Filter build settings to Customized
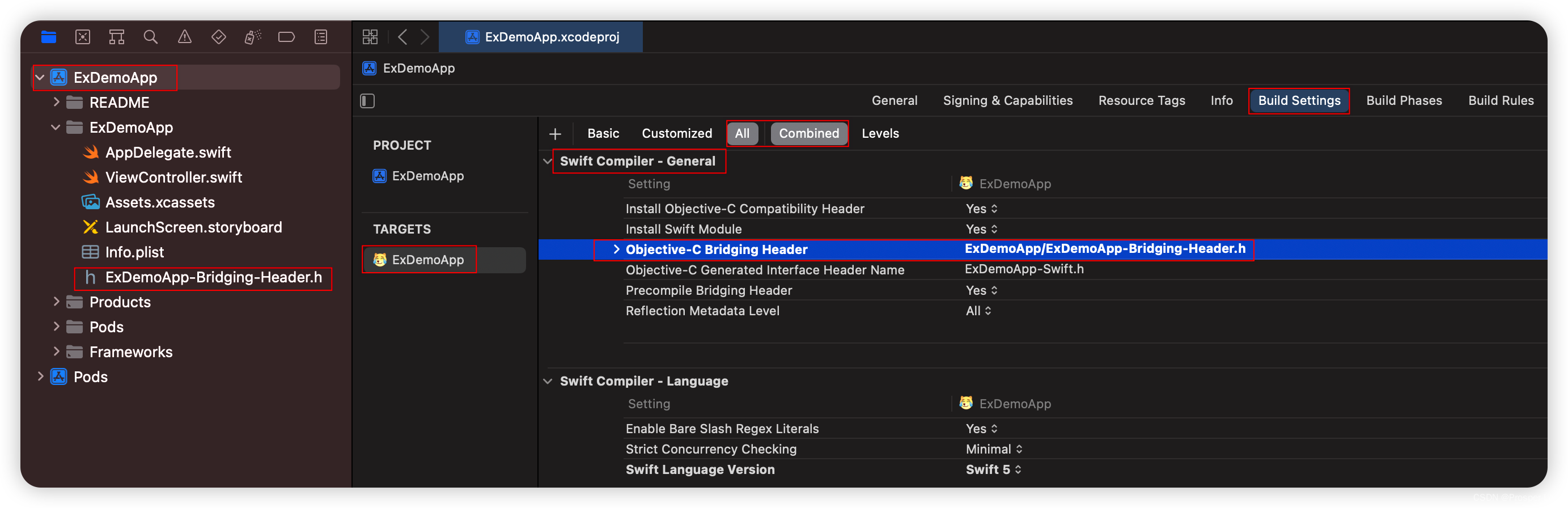 (x=676, y=133)
